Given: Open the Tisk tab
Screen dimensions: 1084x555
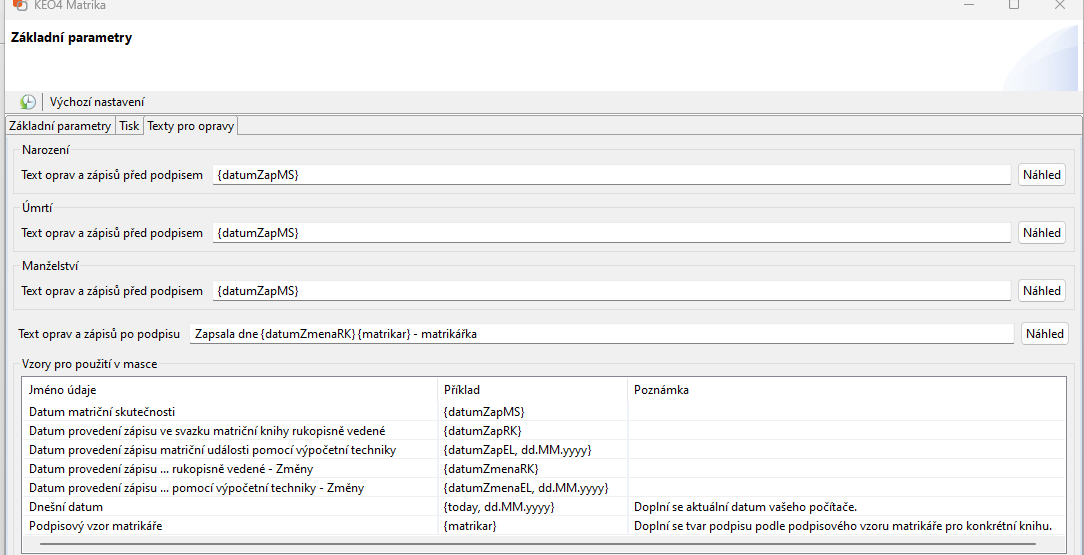Looking at the screenshot, I should point(129,126).
